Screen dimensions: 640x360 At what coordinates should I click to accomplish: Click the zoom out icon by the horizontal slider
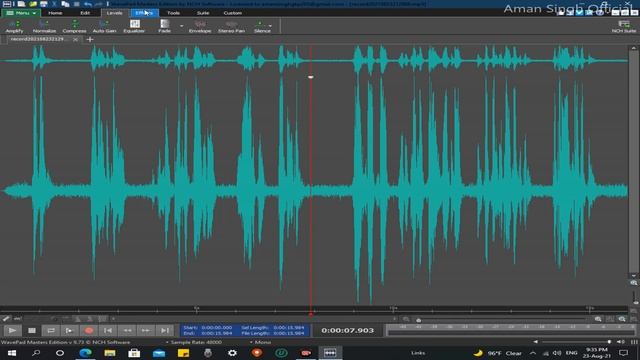(406, 319)
